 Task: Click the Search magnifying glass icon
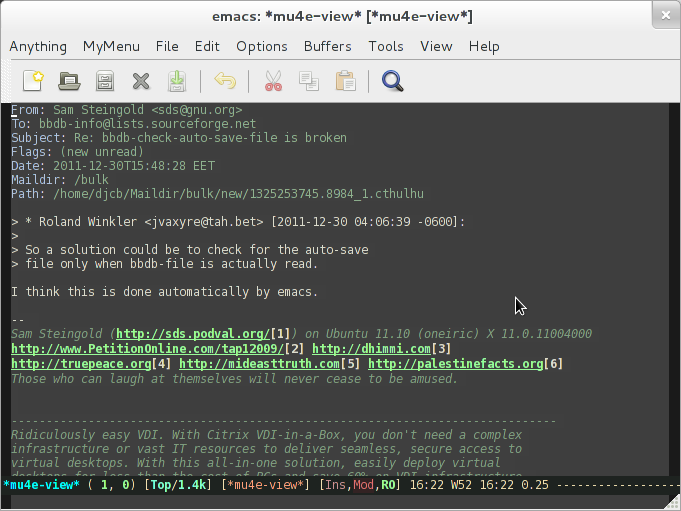[393, 81]
